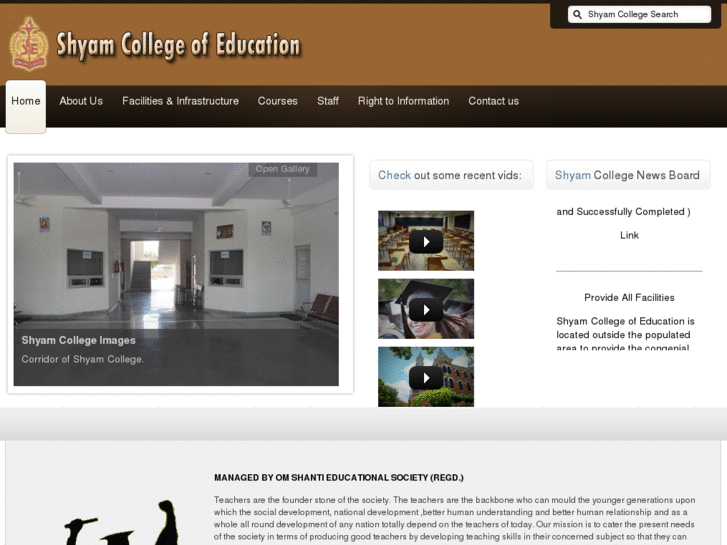The height and width of the screenshot is (545, 727).
Task: Follow the Link in News Board
Action: tap(629, 235)
